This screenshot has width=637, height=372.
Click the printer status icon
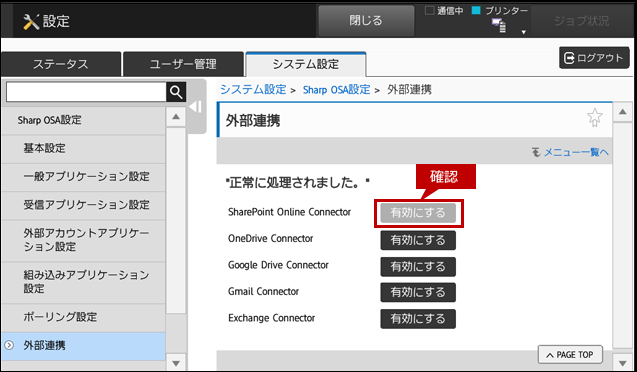(499, 26)
